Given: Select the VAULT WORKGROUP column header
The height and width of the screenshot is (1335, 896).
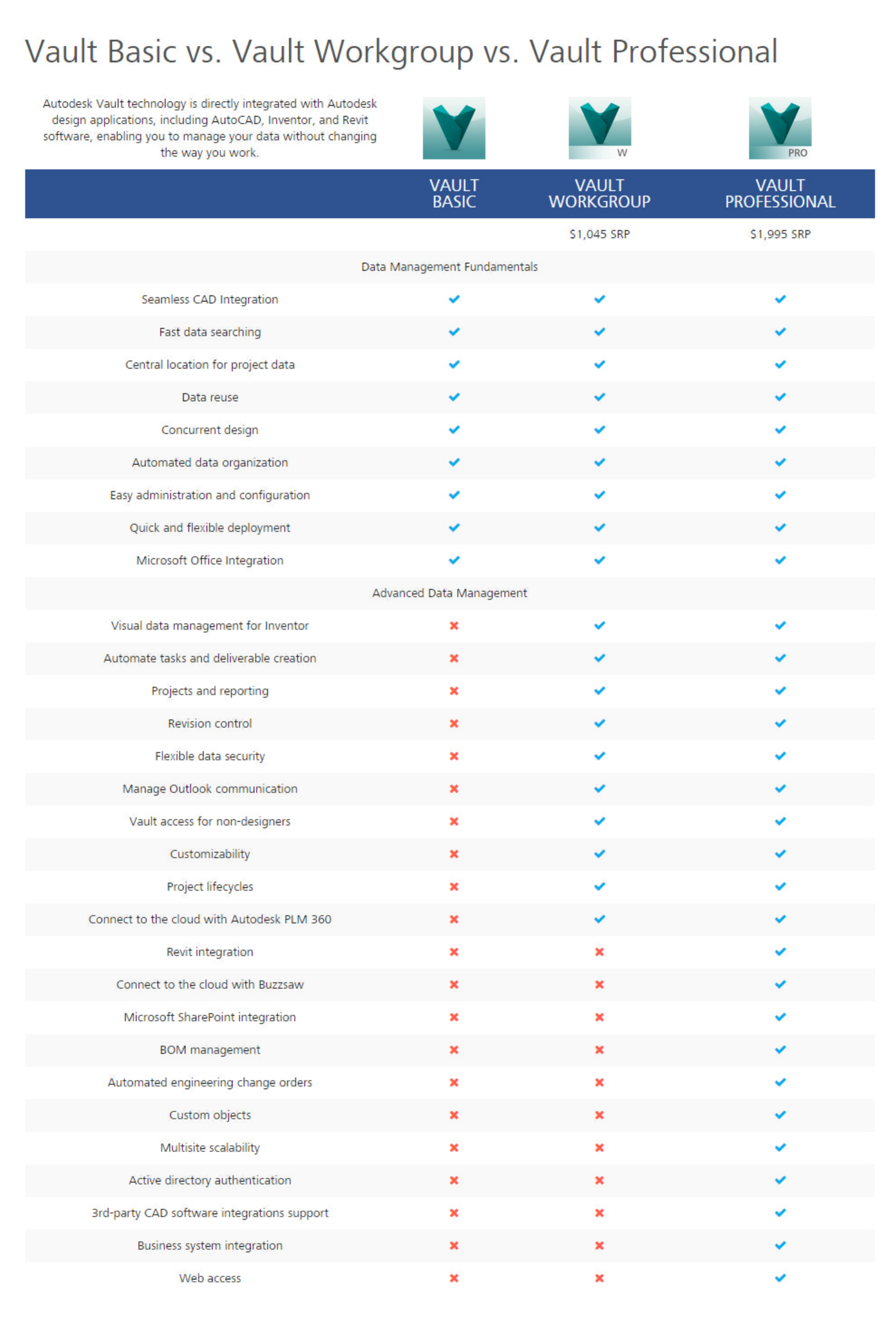Looking at the screenshot, I should pos(600,193).
